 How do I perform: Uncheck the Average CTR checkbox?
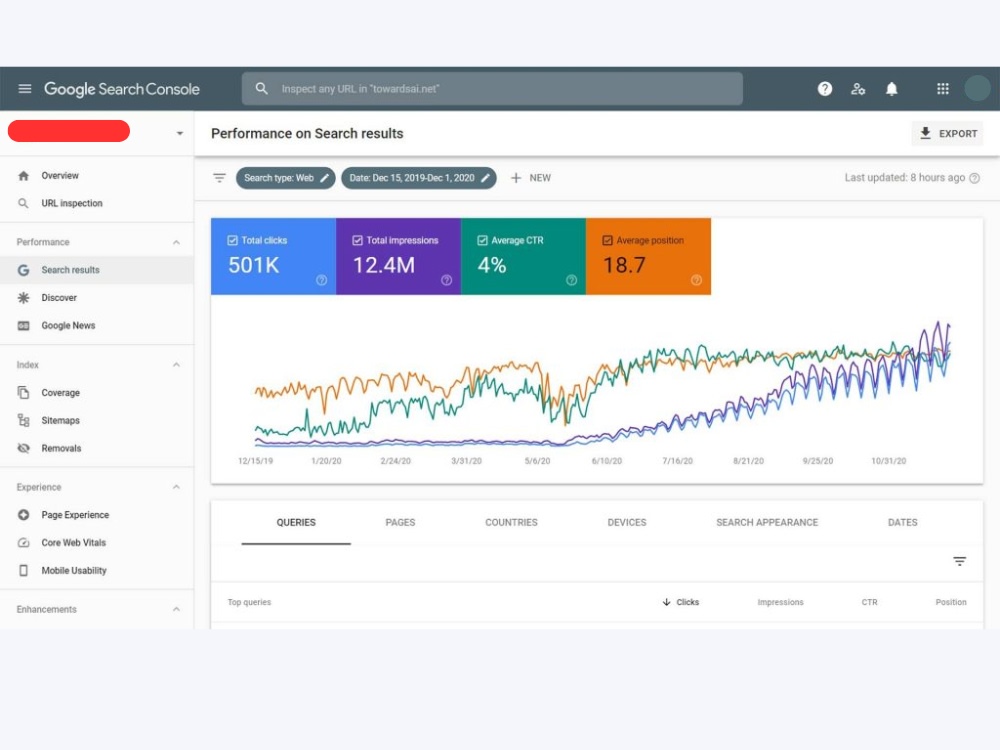pos(482,240)
